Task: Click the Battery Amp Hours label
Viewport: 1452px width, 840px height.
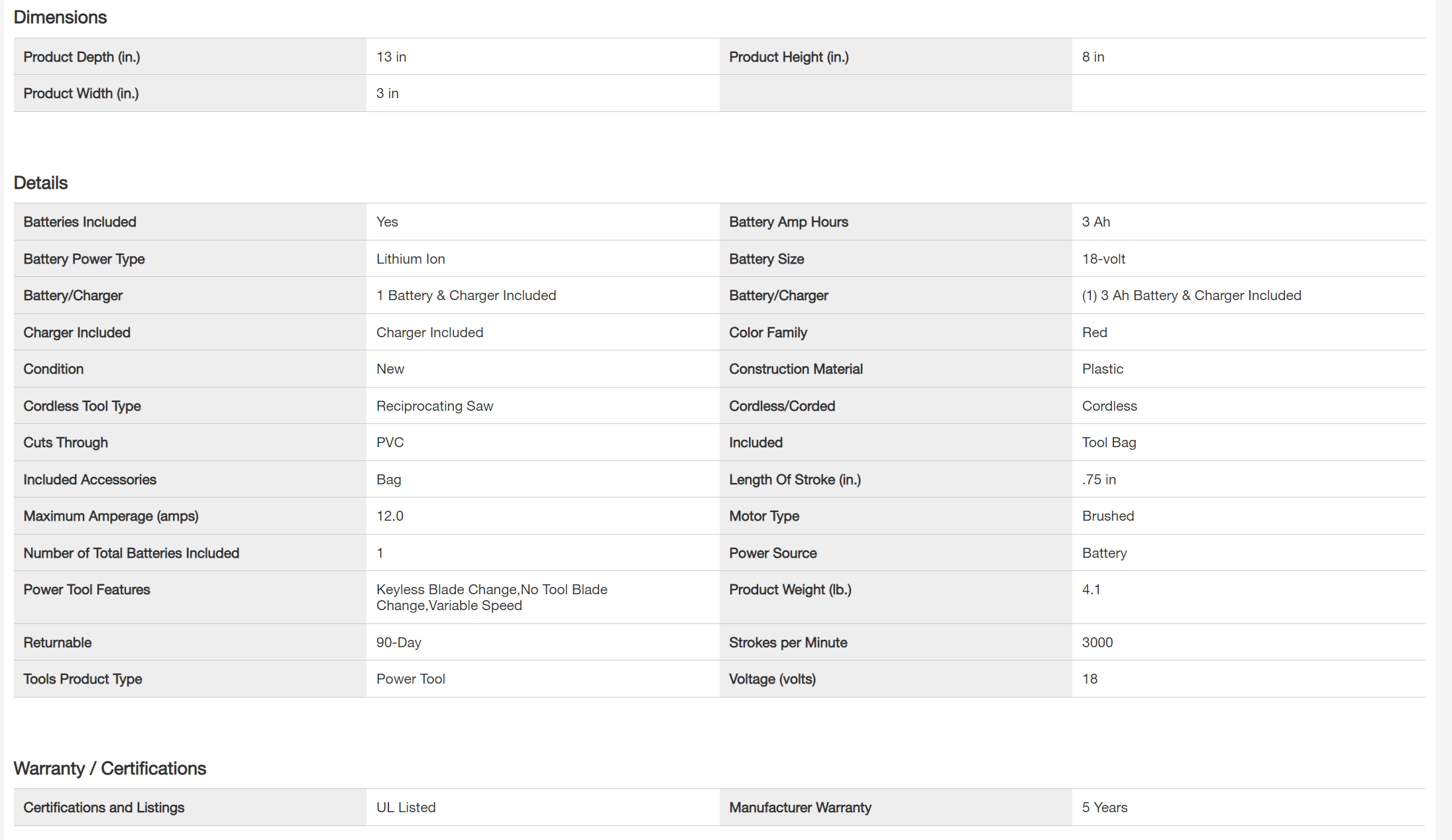Action: point(788,222)
